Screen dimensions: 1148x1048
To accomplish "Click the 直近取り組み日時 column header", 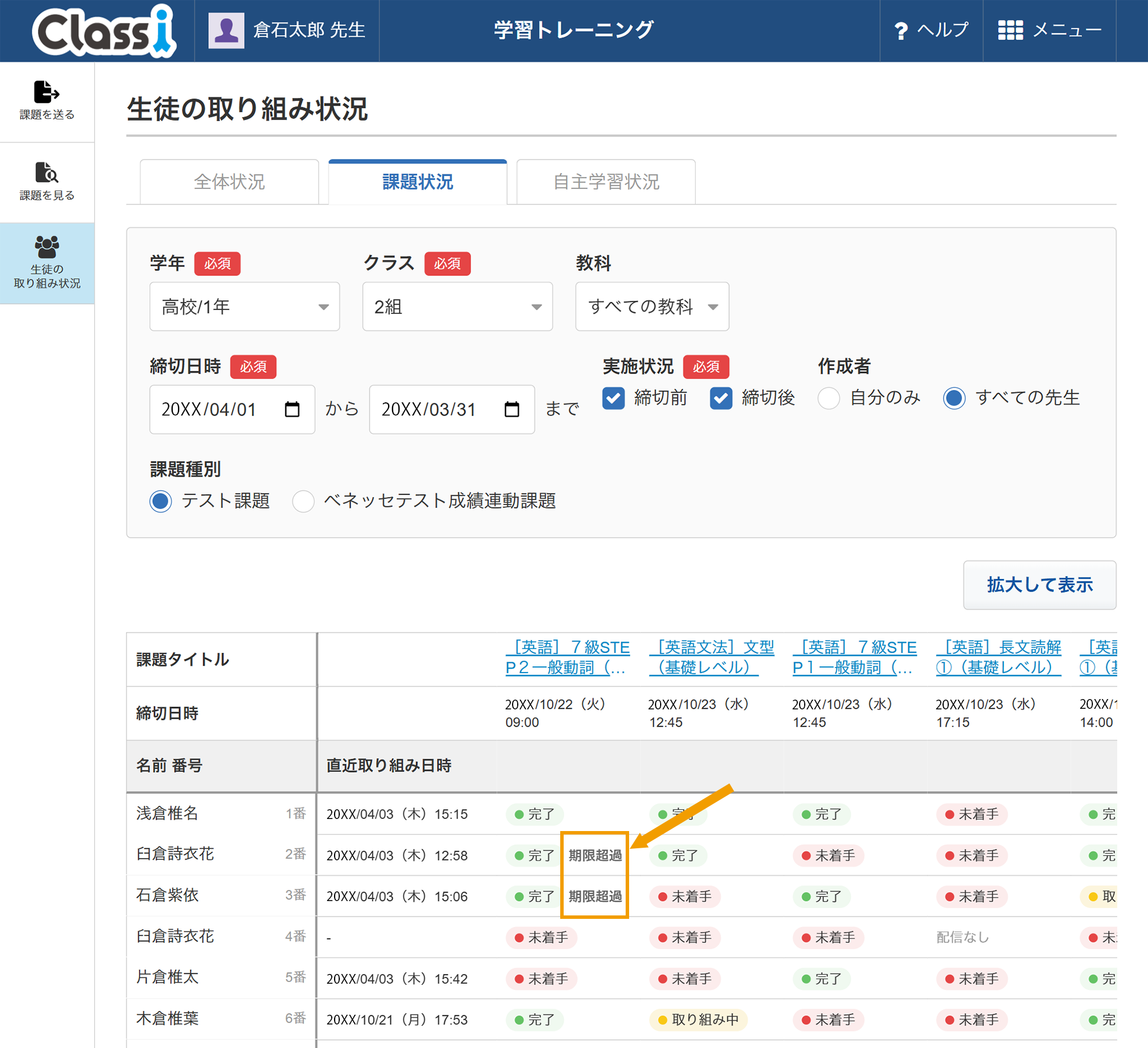I will click(389, 766).
